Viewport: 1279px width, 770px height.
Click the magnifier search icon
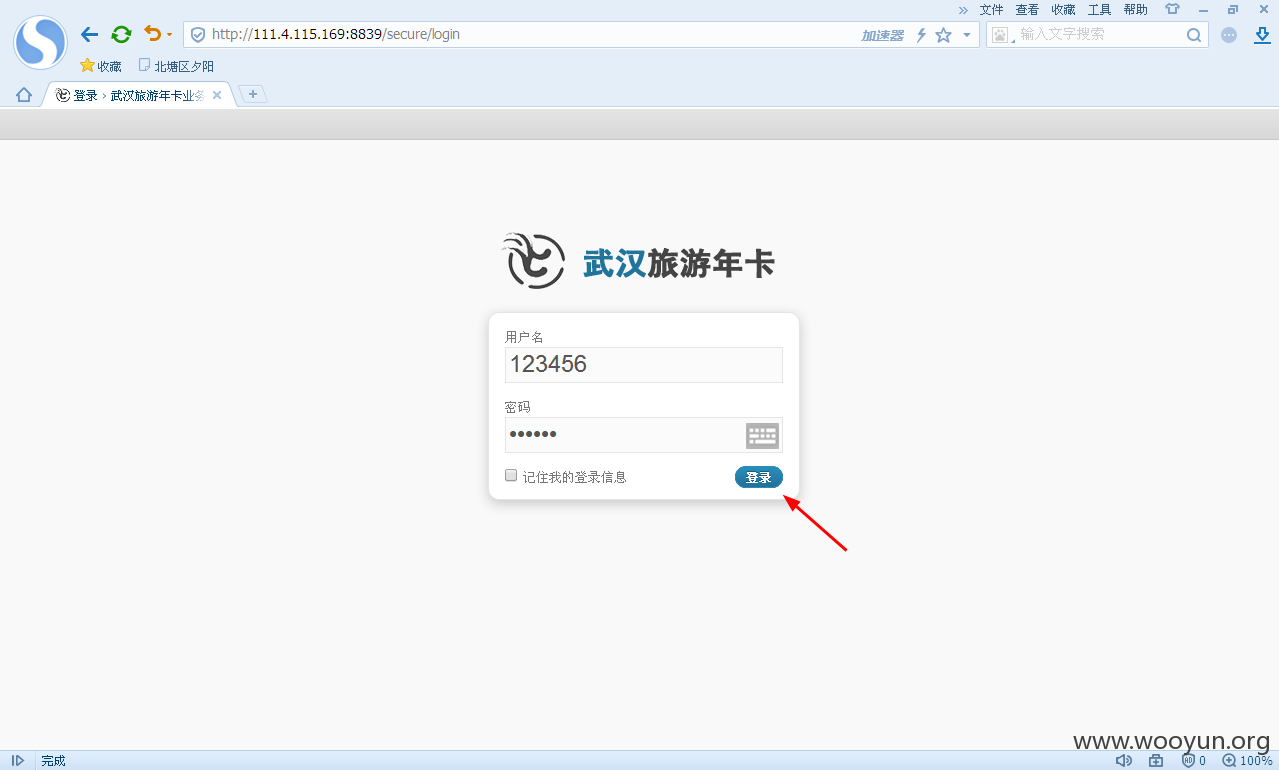click(1194, 35)
